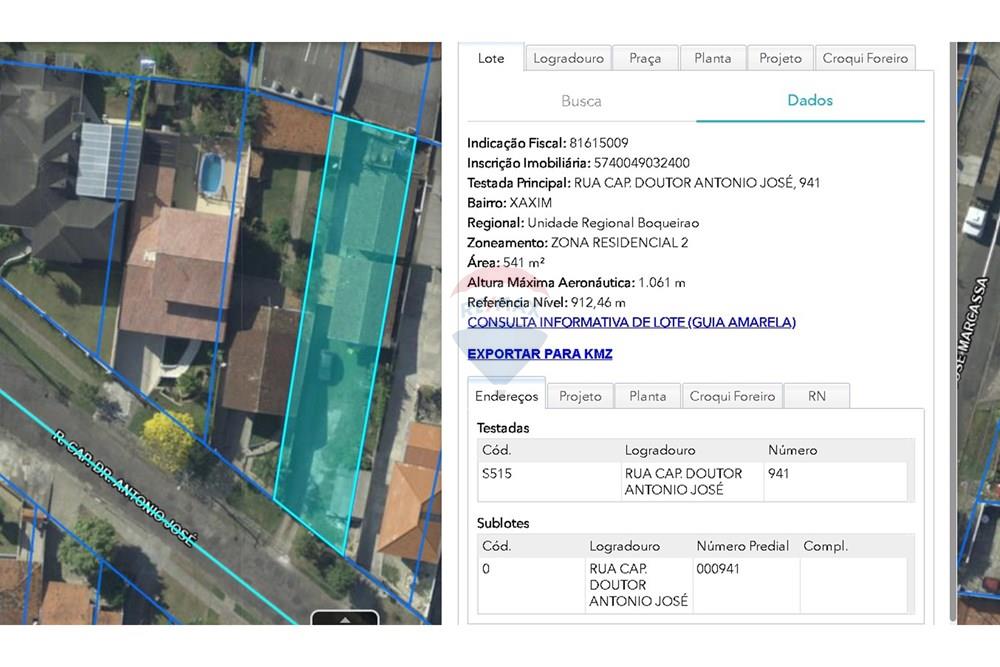Expand the panel arrow below the map
Viewport: 1000px width, 667px height.
point(345,619)
